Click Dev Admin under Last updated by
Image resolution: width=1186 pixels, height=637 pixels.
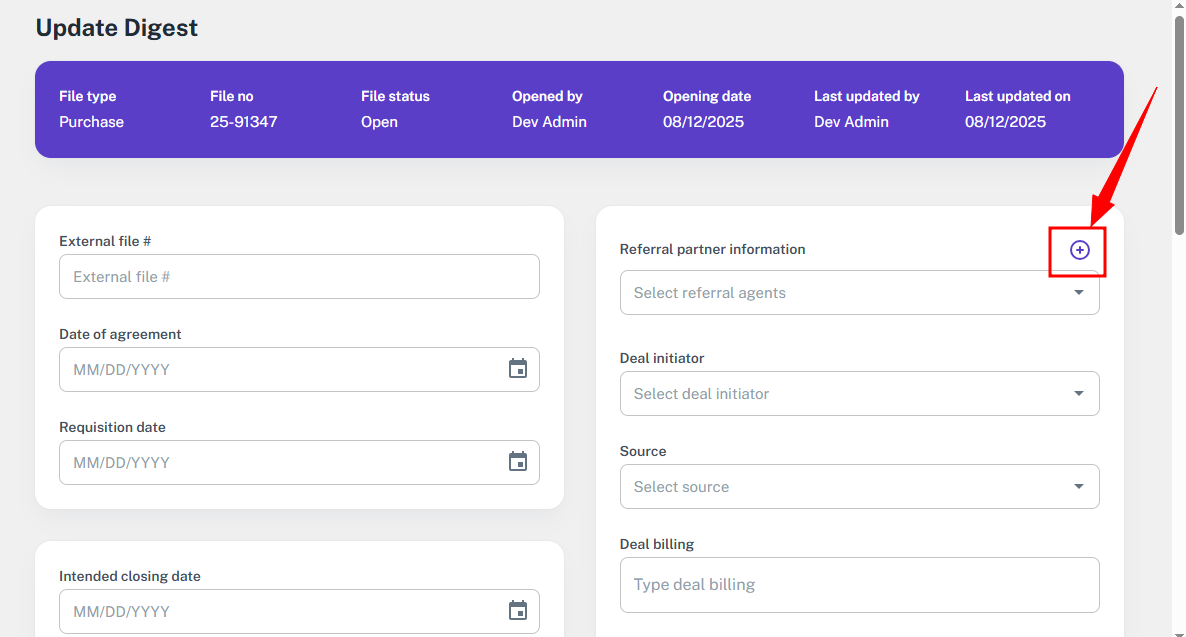pos(851,122)
